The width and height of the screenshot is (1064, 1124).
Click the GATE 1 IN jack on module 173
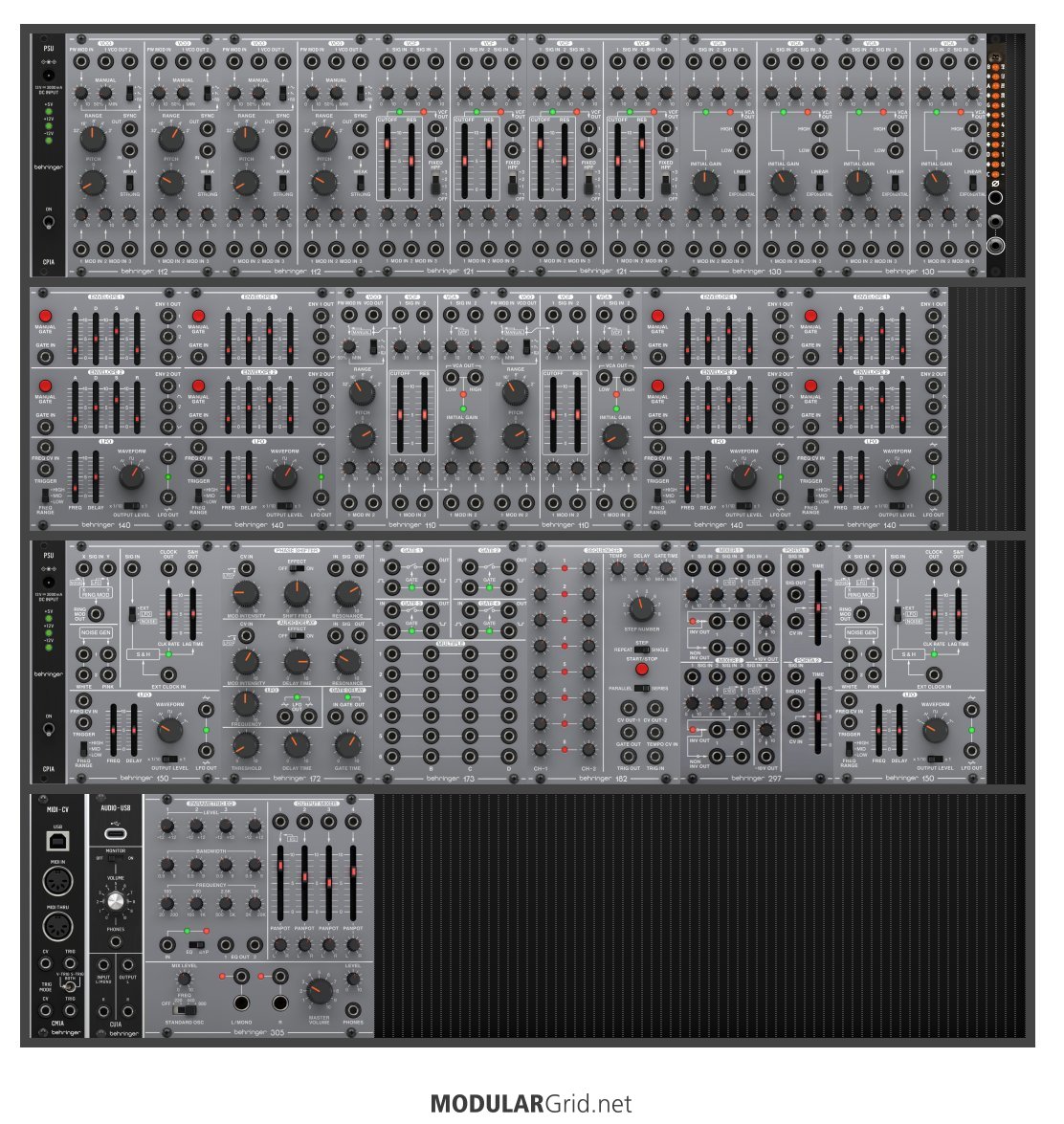pos(391,566)
